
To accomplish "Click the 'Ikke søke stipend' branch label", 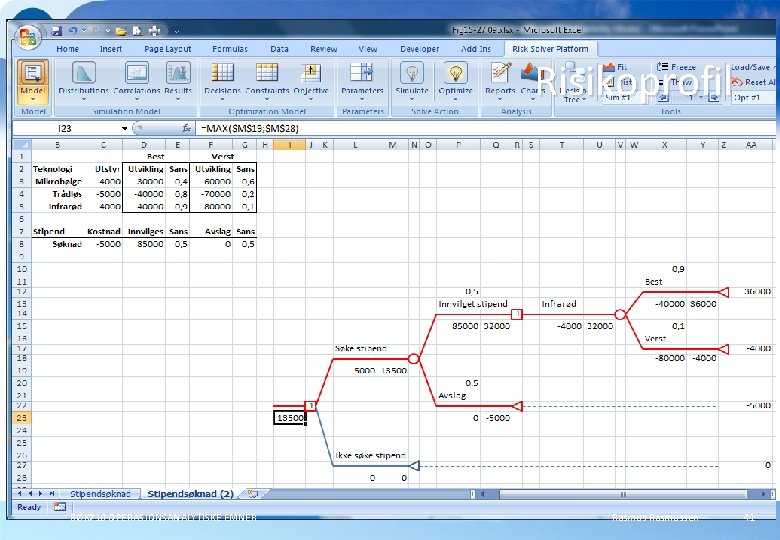I will (370, 455).
